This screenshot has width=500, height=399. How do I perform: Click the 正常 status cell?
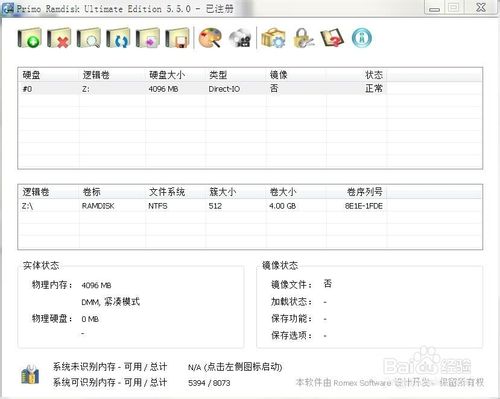click(x=374, y=89)
